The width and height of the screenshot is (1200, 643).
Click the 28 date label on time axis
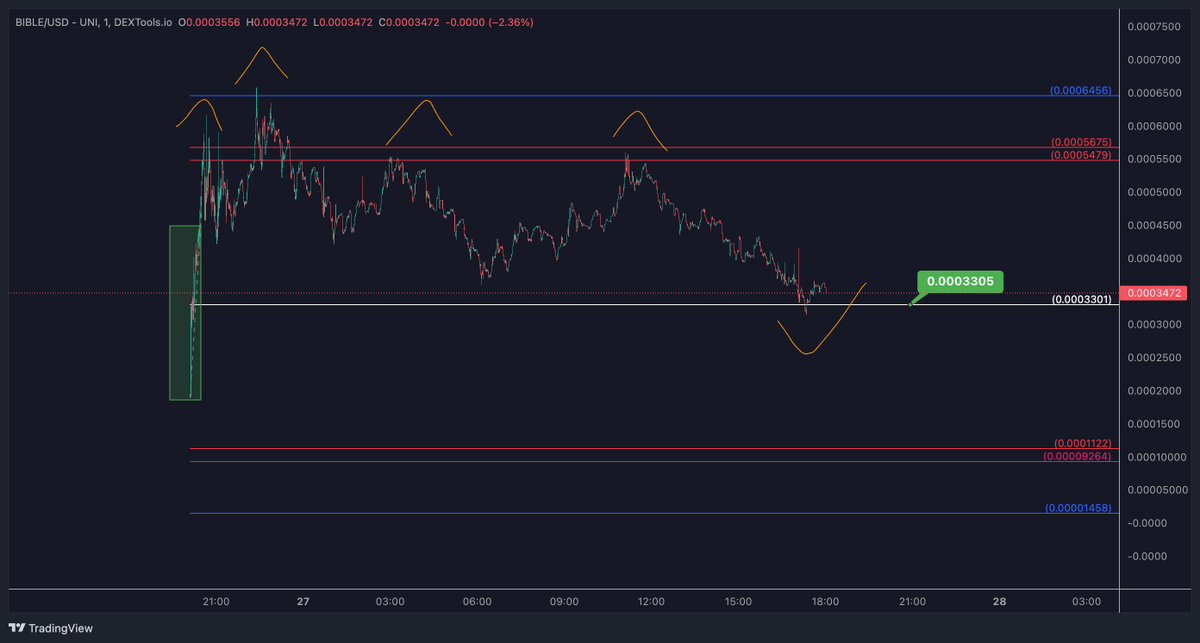click(999, 601)
